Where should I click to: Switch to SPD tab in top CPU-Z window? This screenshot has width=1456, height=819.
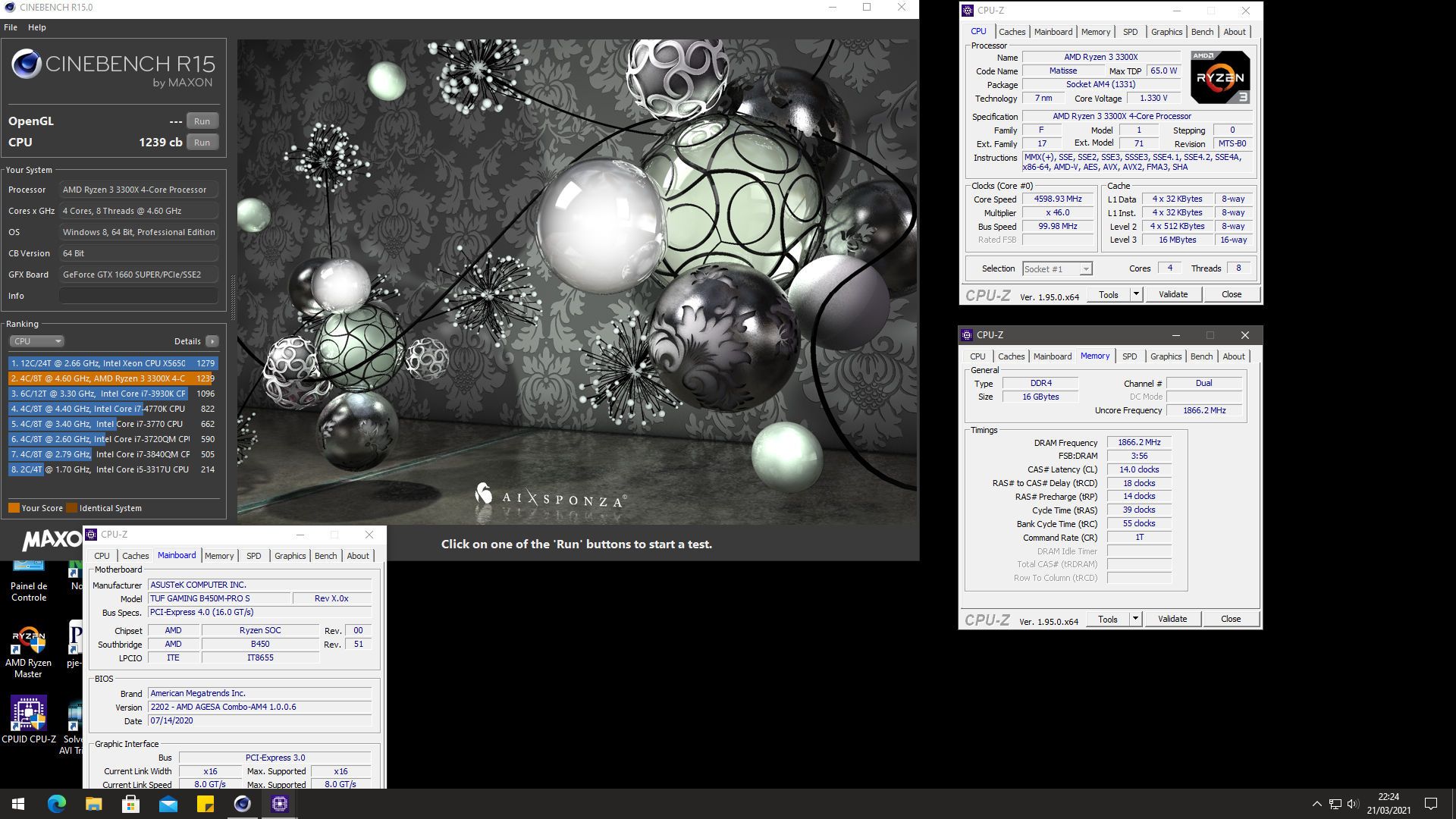1130,32
